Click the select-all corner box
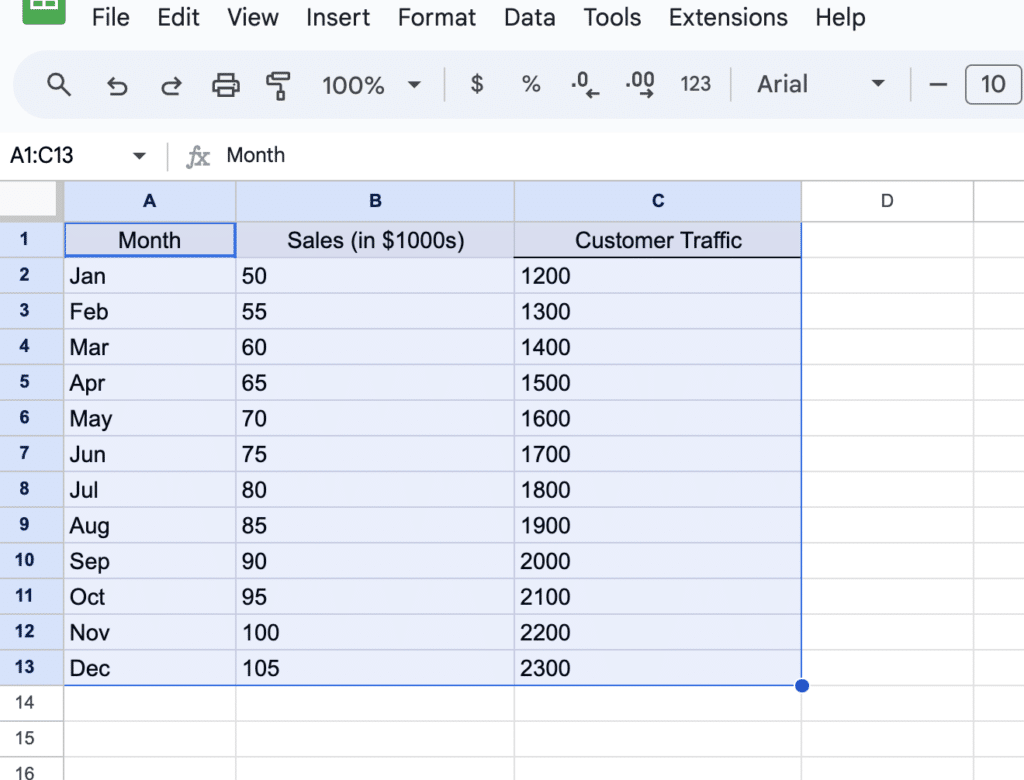This screenshot has width=1024, height=780. point(29,200)
